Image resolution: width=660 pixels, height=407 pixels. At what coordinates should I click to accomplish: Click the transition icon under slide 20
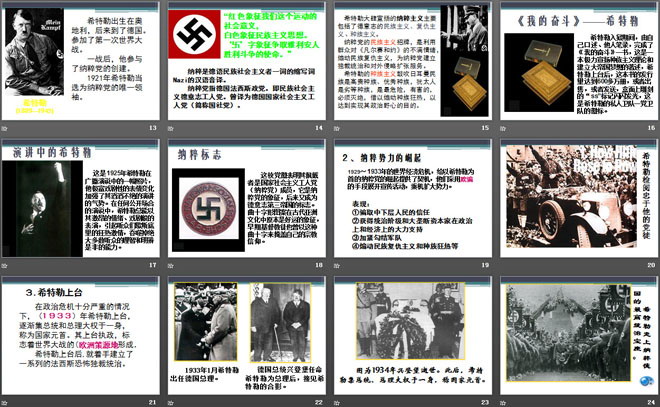[x=504, y=265]
